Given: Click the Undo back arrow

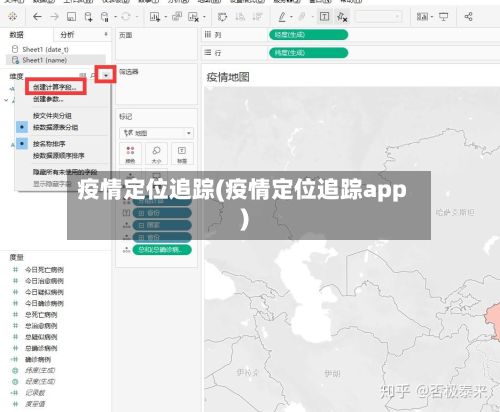Looking at the screenshot, I should point(37,17).
